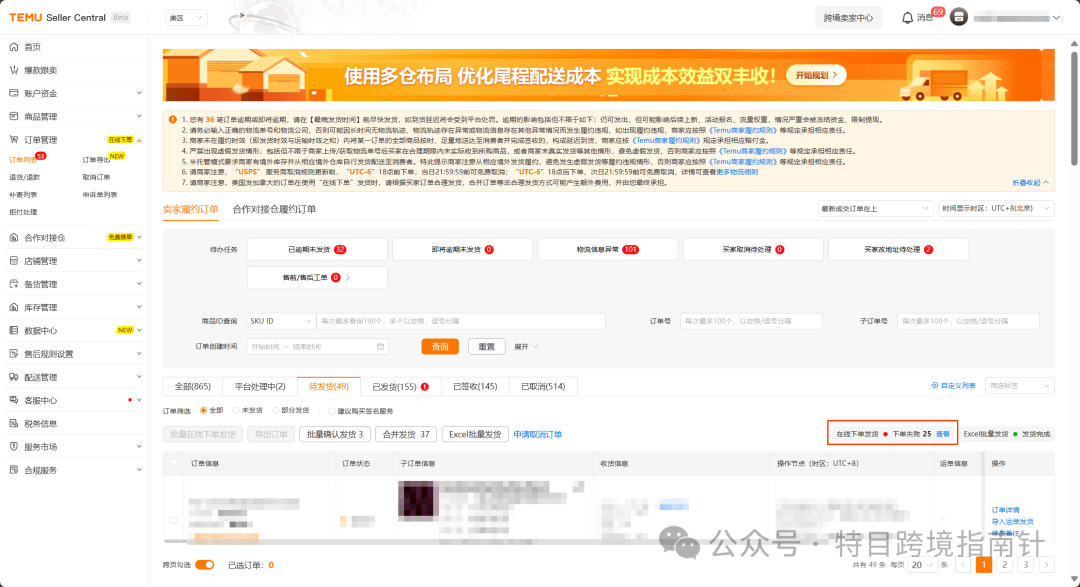Screen dimensions: 1080x587
Task: Click the 配送管理 truck icon
Action: tap(14, 377)
